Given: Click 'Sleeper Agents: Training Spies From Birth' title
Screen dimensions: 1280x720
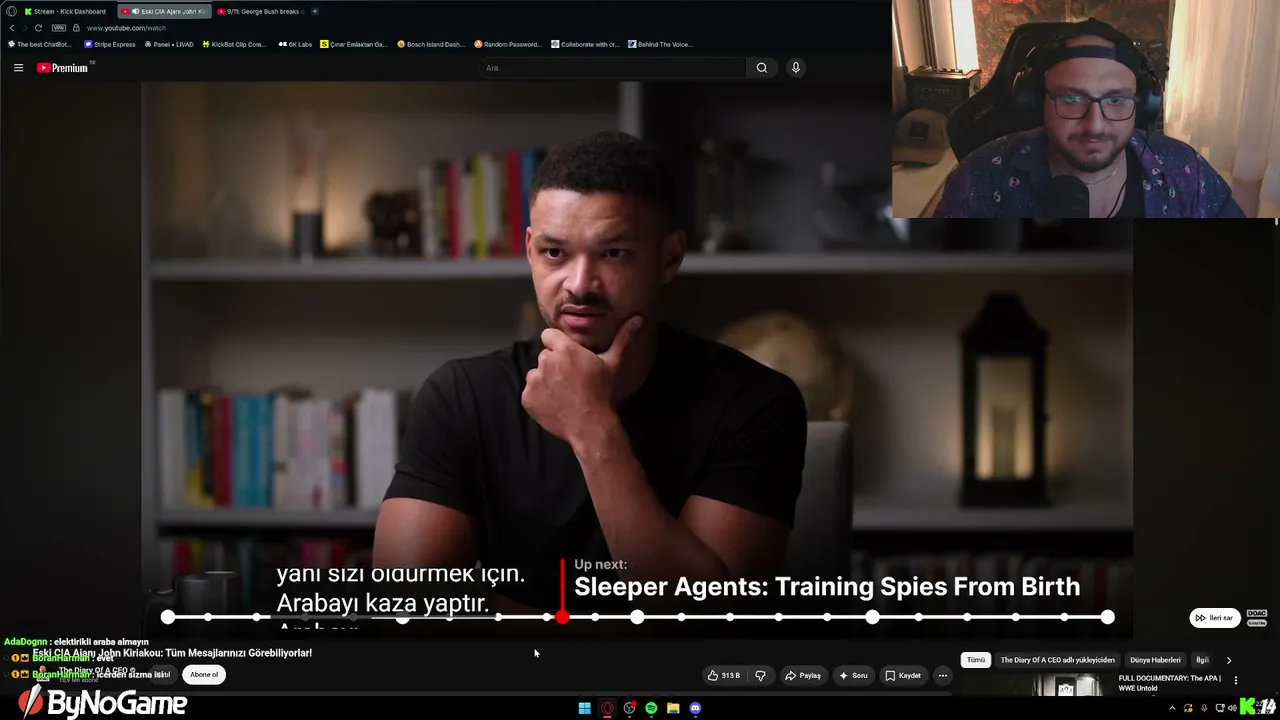Looking at the screenshot, I should [x=827, y=587].
